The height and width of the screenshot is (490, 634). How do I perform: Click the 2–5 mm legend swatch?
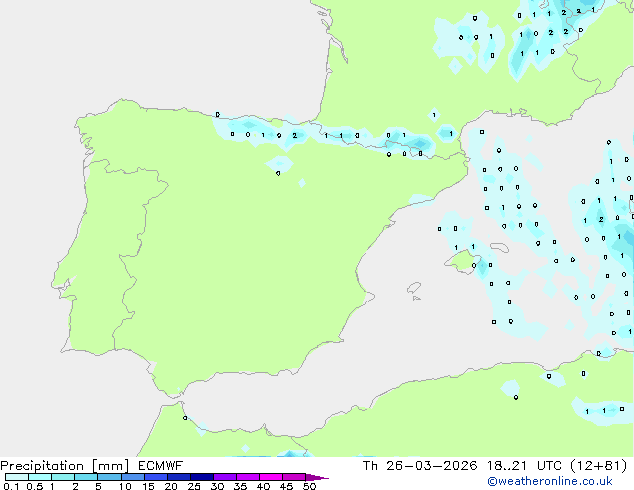click(x=86, y=477)
